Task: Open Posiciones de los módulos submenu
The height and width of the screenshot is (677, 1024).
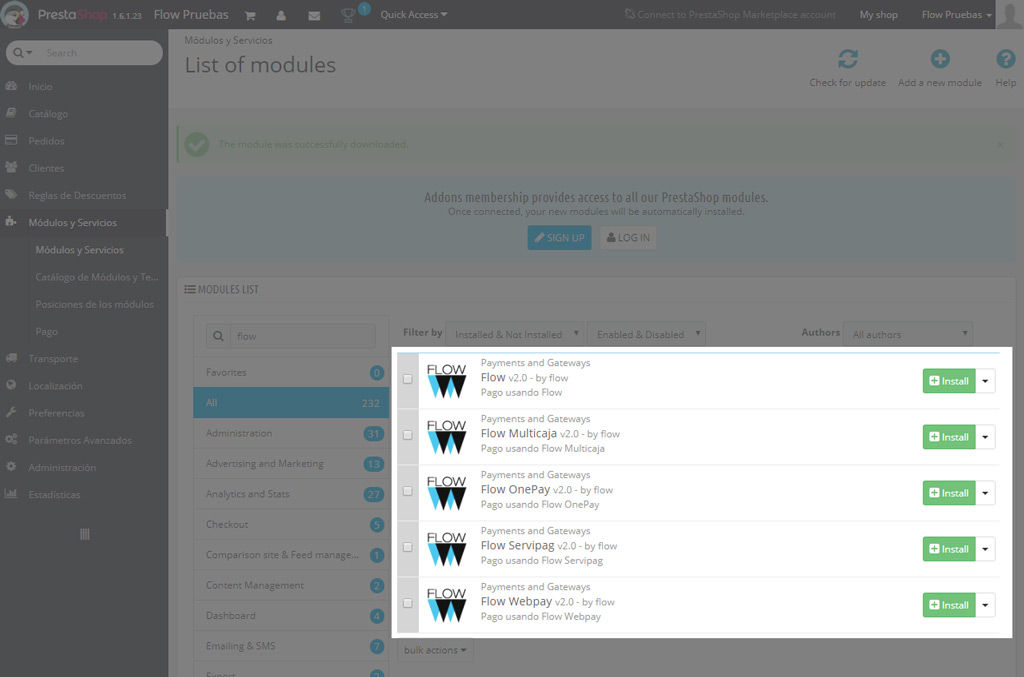Action: point(95,304)
